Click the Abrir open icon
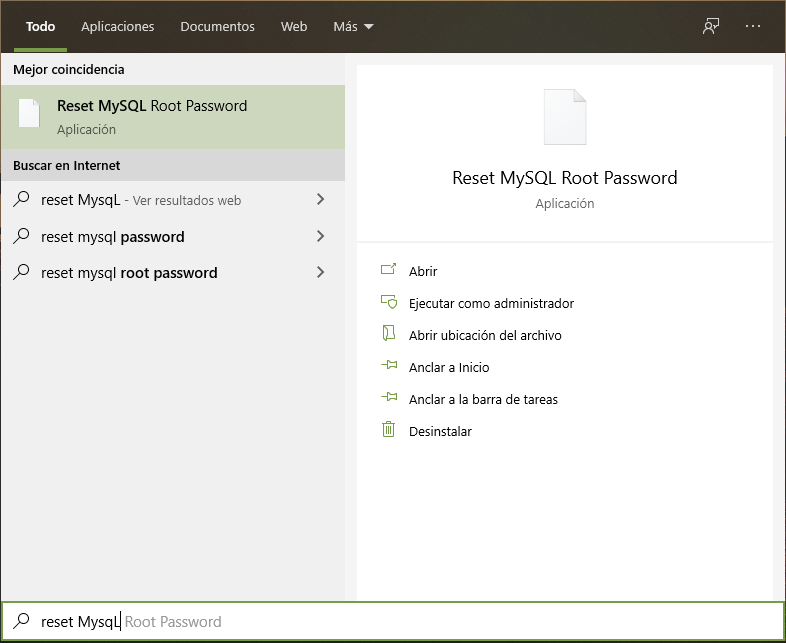 tap(389, 271)
